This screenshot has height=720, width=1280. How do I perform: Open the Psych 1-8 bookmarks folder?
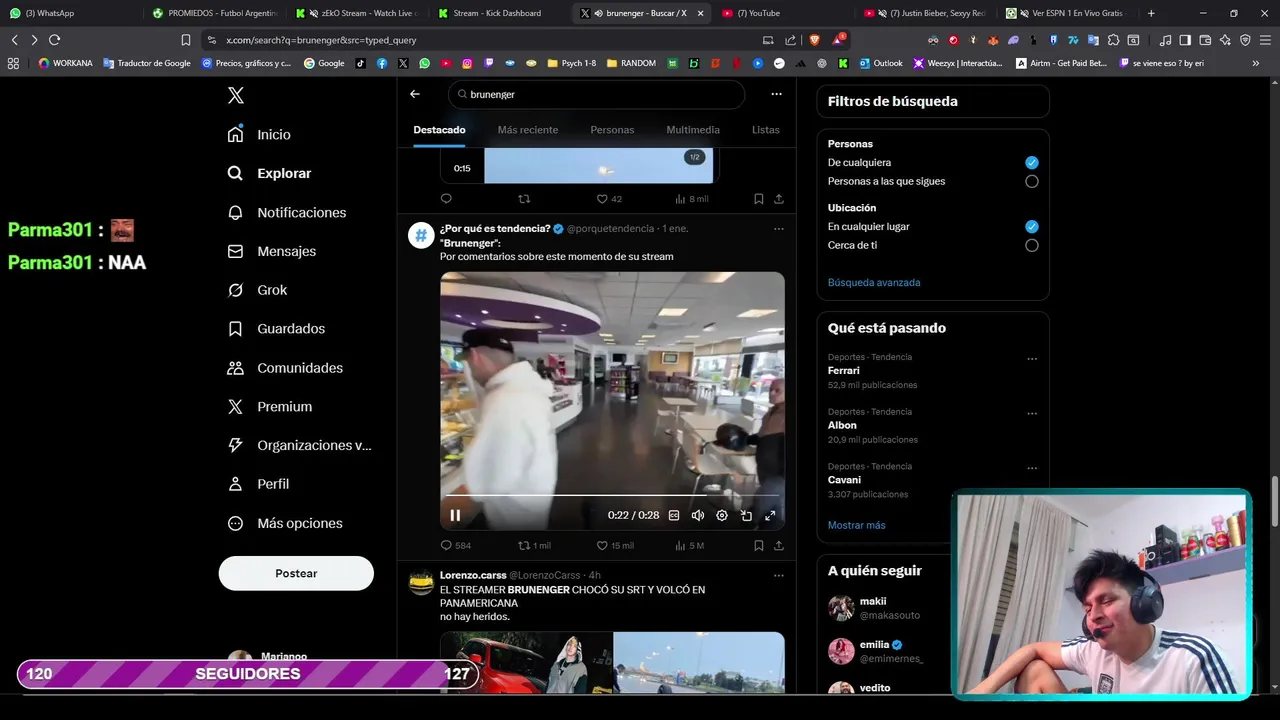click(571, 63)
